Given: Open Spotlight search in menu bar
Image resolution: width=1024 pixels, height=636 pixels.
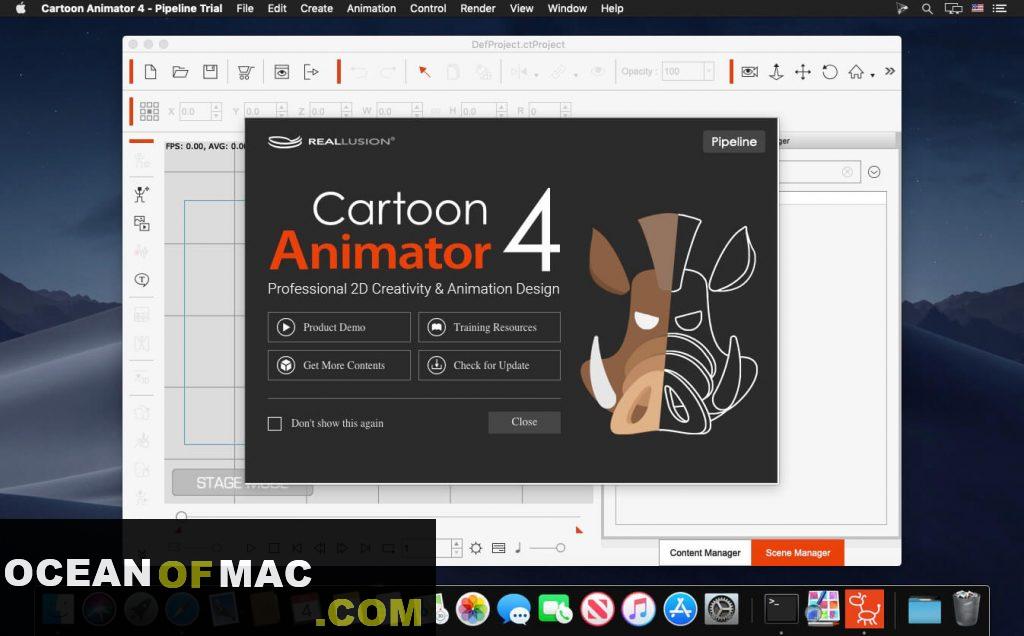Looking at the screenshot, I should pyautogui.click(x=927, y=8).
